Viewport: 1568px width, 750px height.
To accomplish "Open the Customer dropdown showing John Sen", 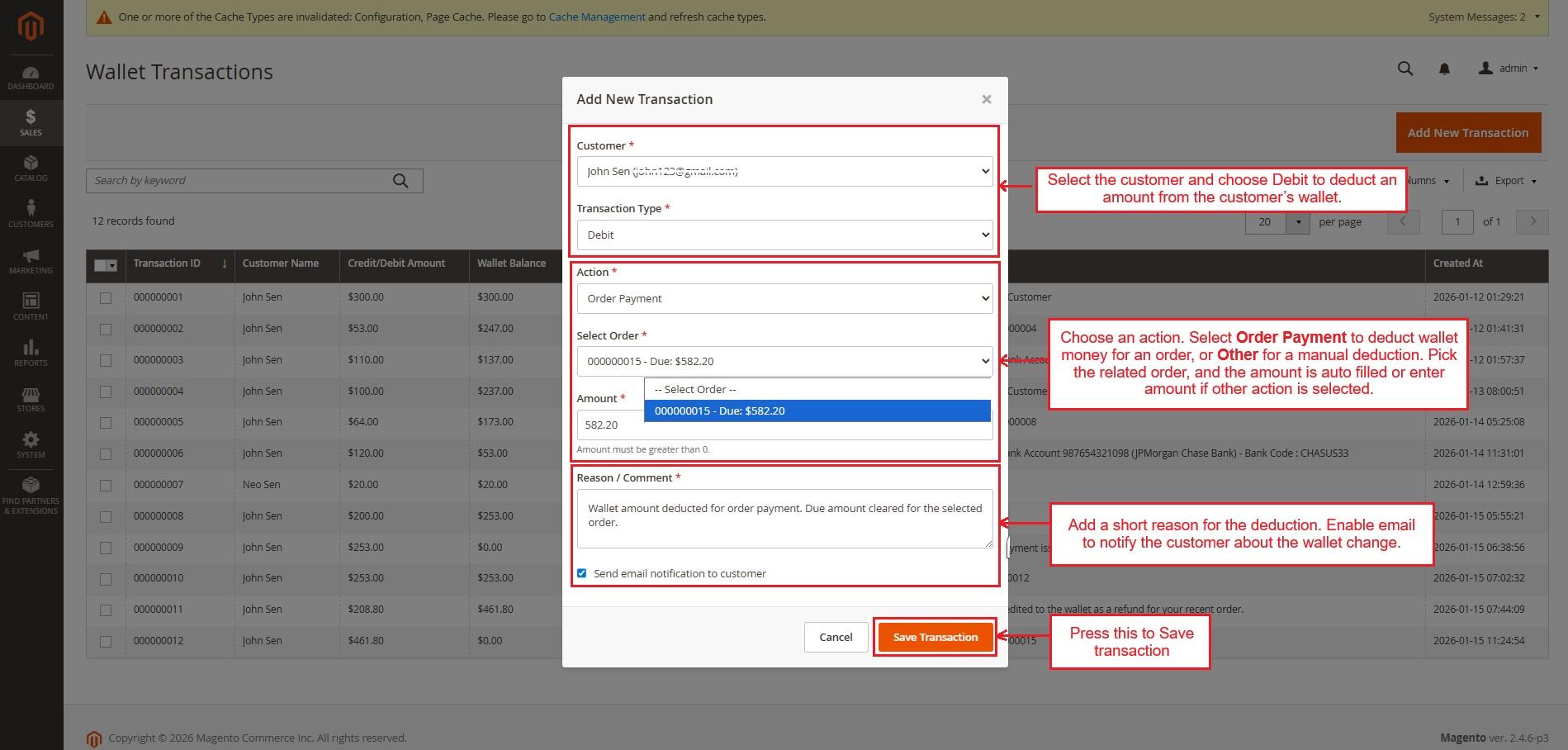I will point(784,172).
